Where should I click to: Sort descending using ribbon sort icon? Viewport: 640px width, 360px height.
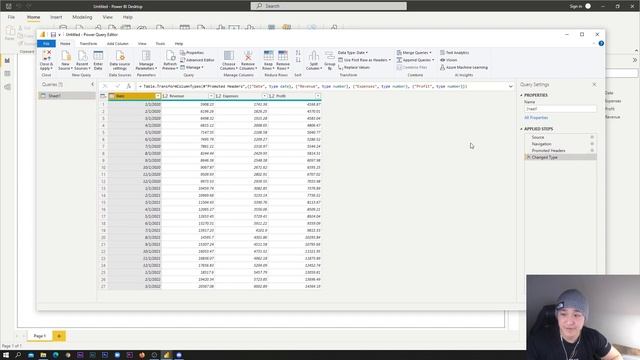click(298, 60)
